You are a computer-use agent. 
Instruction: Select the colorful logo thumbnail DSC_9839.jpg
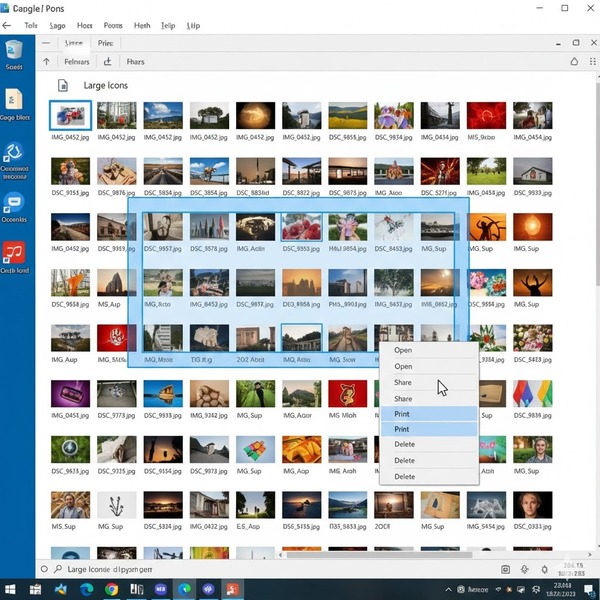click(532, 393)
